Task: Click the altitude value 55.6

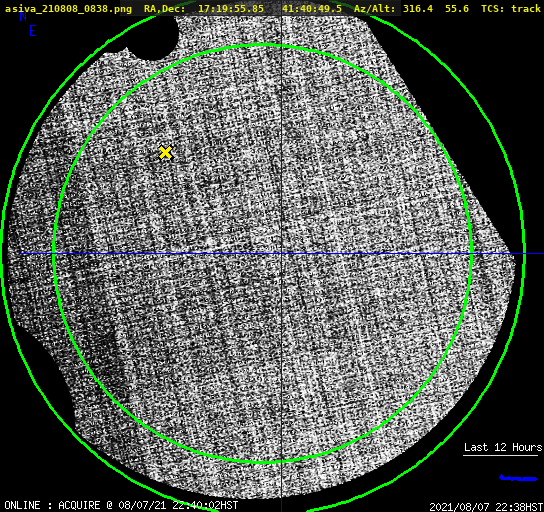Action: point(457,9)
